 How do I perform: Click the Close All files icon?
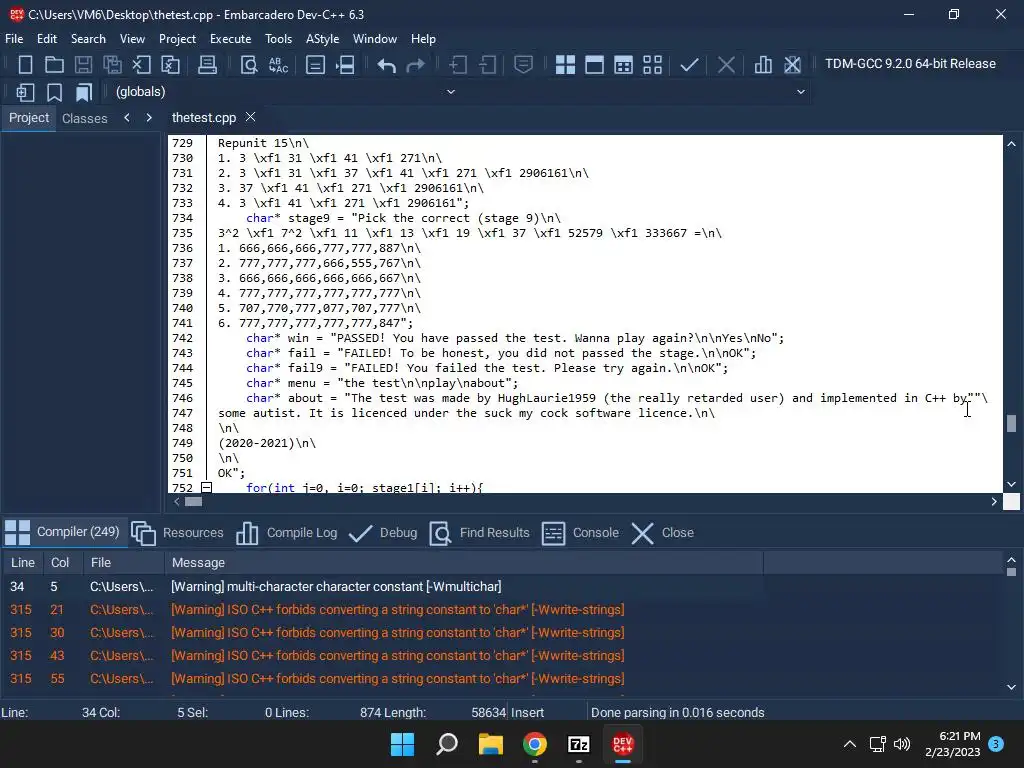[x=170, y=65]
